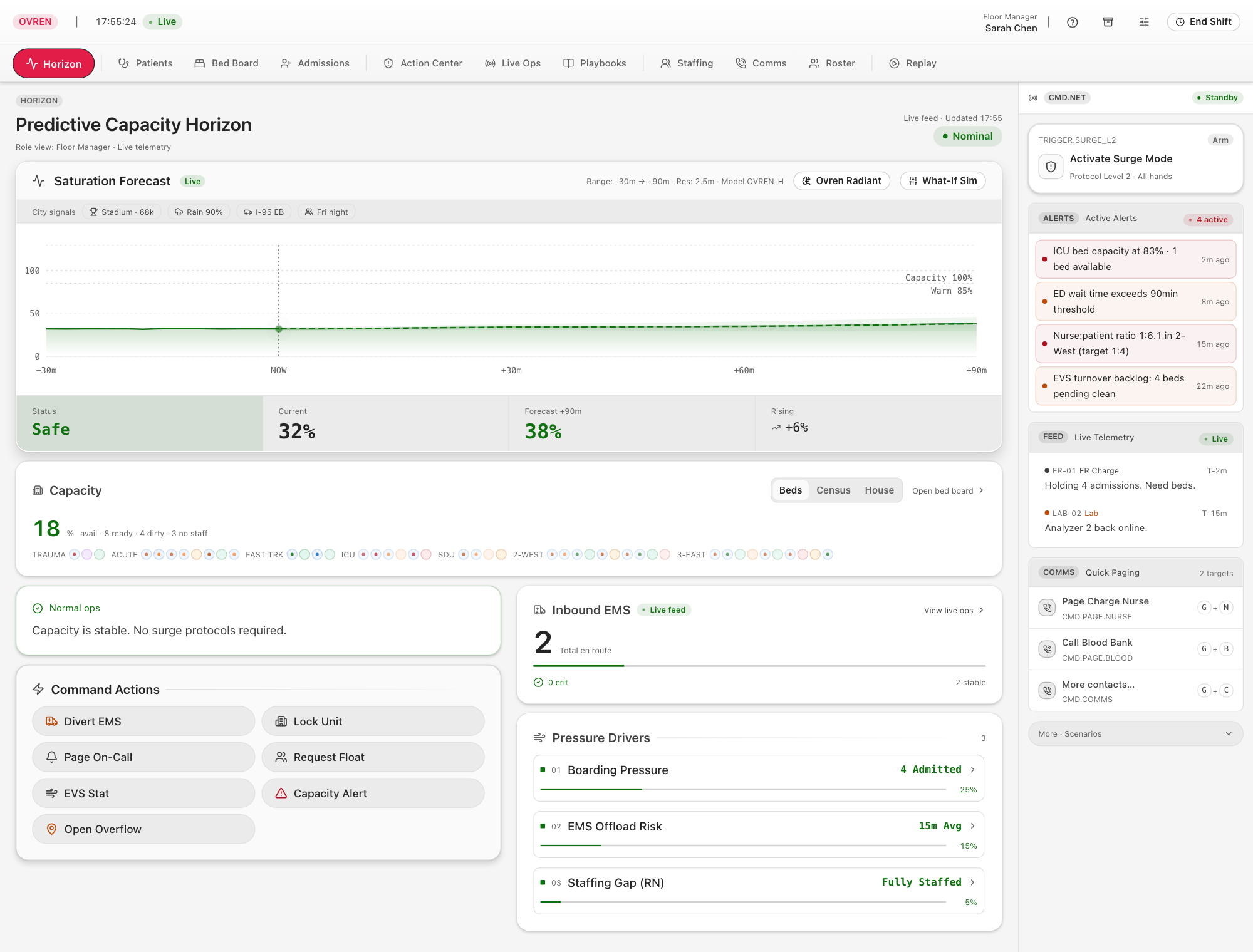Expand the EMS Offload Risk driver row
The width and height of the screenshot is (1253, 952).
[759, 835]
